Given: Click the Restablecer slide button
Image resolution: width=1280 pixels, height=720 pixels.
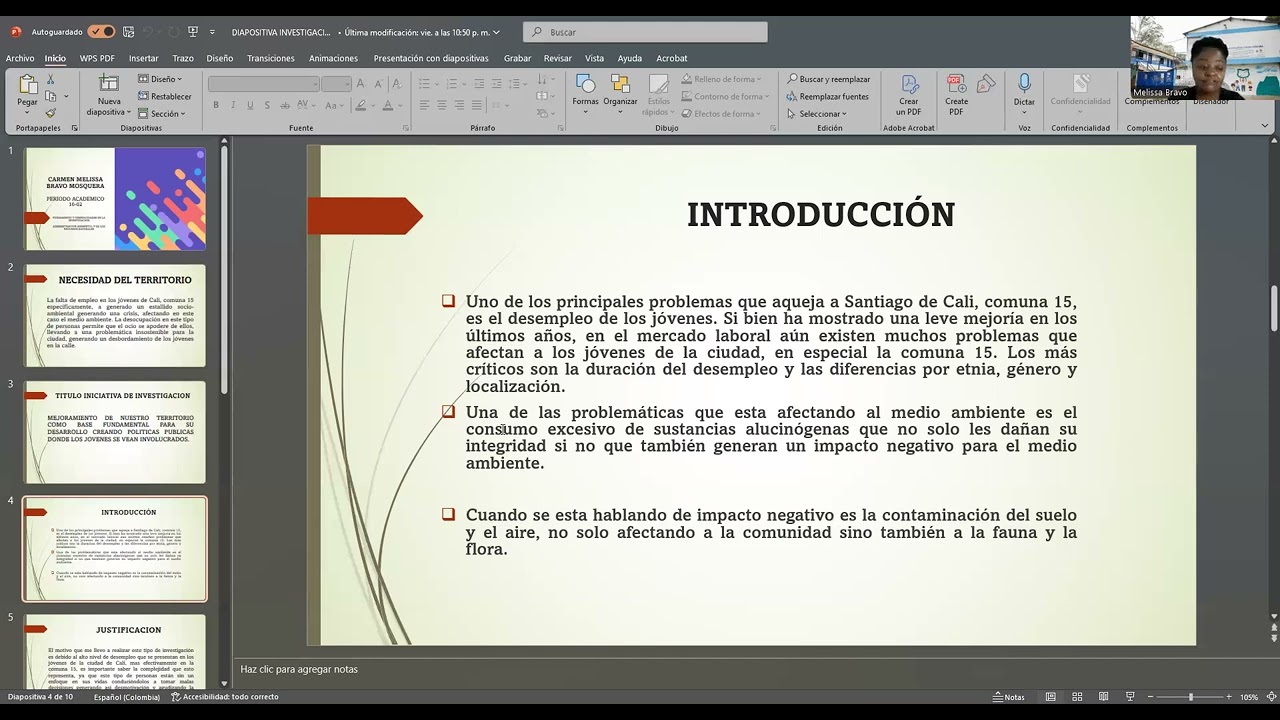Looking at the screenshot, I should click(165, 96).
